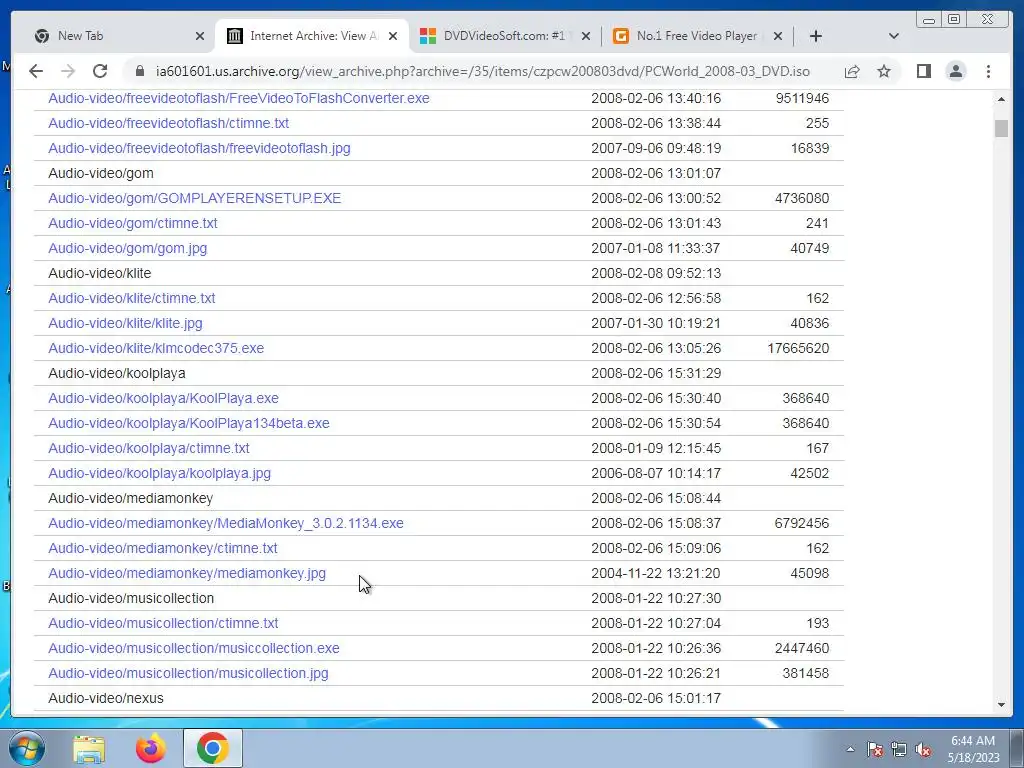
Task: Open GOMPLAYERENSETUP.EXE link
Action: 195,198
